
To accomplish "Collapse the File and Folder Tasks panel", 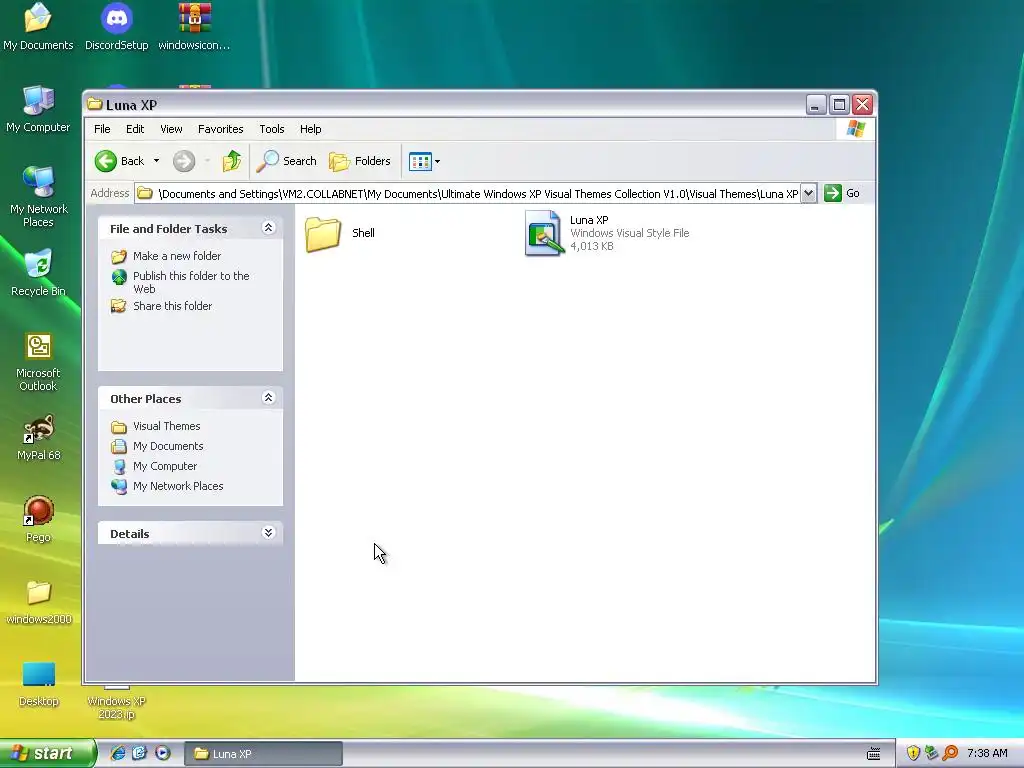I will [268, 227].
